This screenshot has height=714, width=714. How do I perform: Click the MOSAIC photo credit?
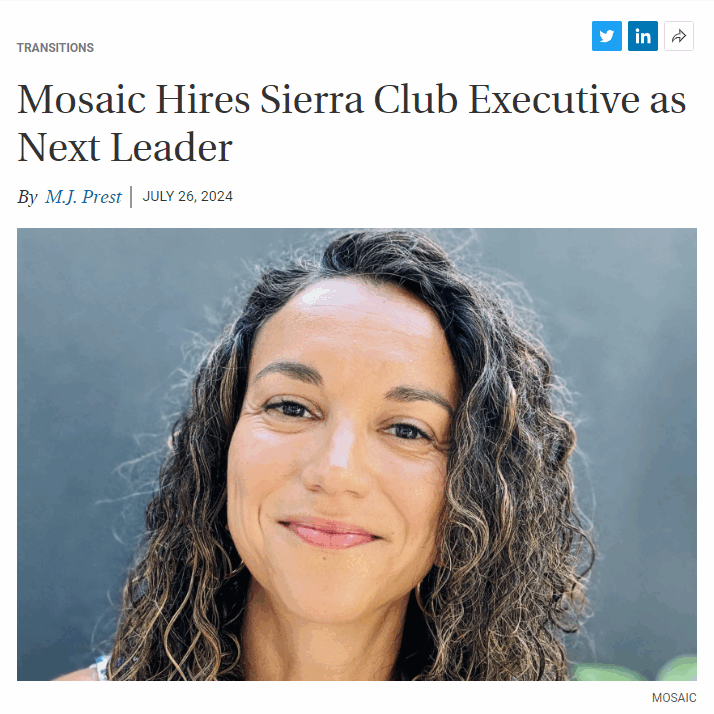674,698
